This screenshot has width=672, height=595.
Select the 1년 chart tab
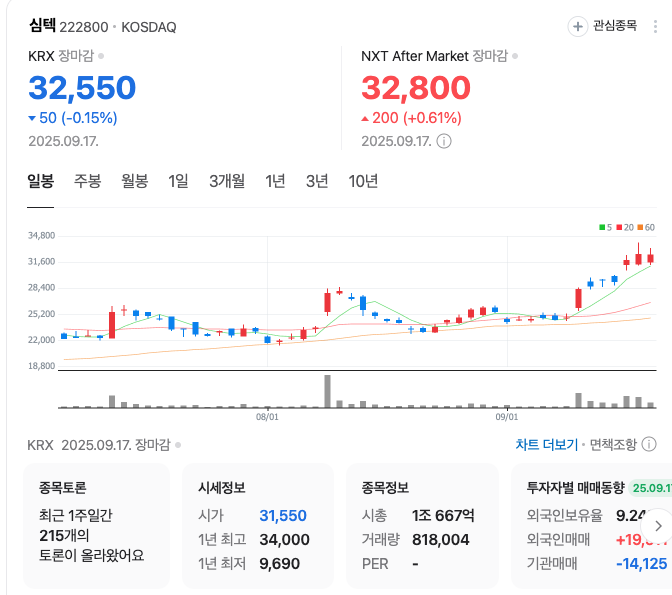point(275,181)
